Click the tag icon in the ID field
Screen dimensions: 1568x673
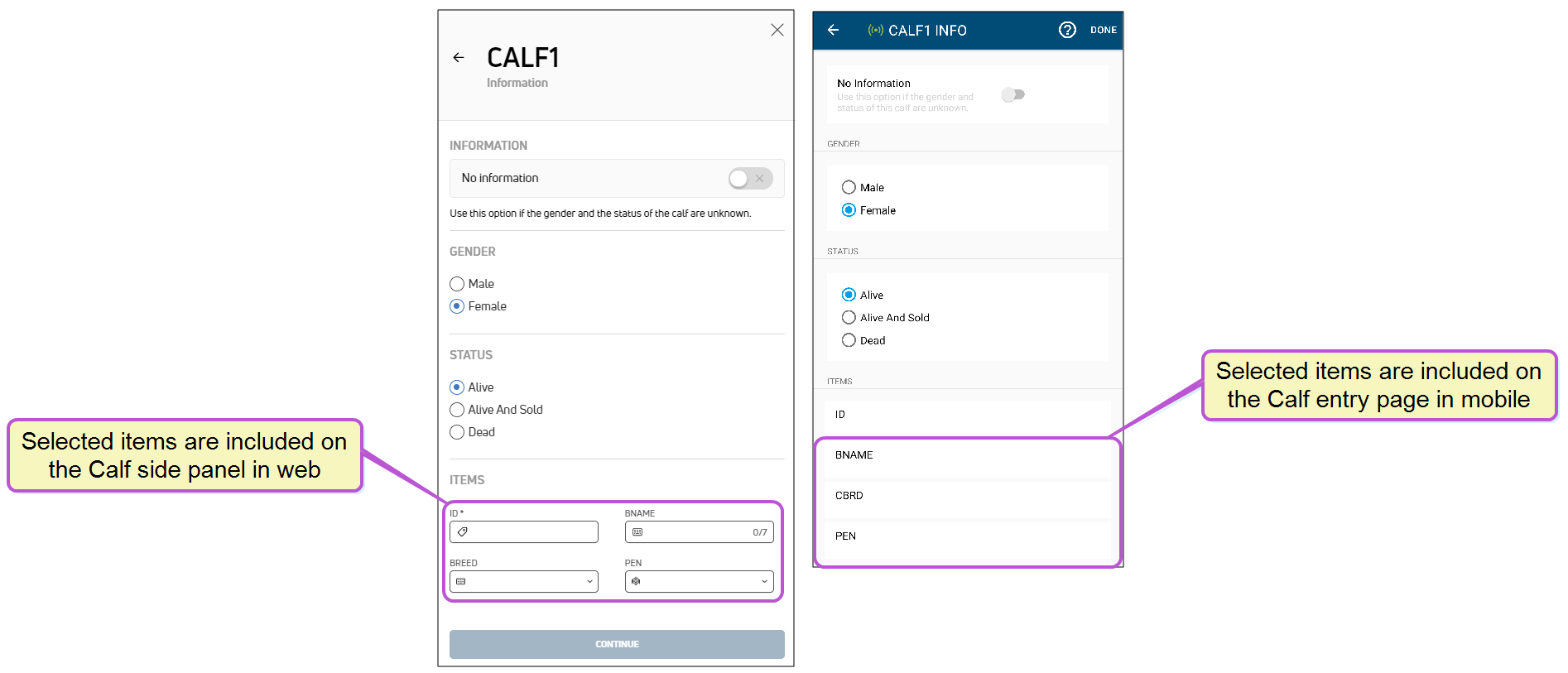tap(463, 531)
